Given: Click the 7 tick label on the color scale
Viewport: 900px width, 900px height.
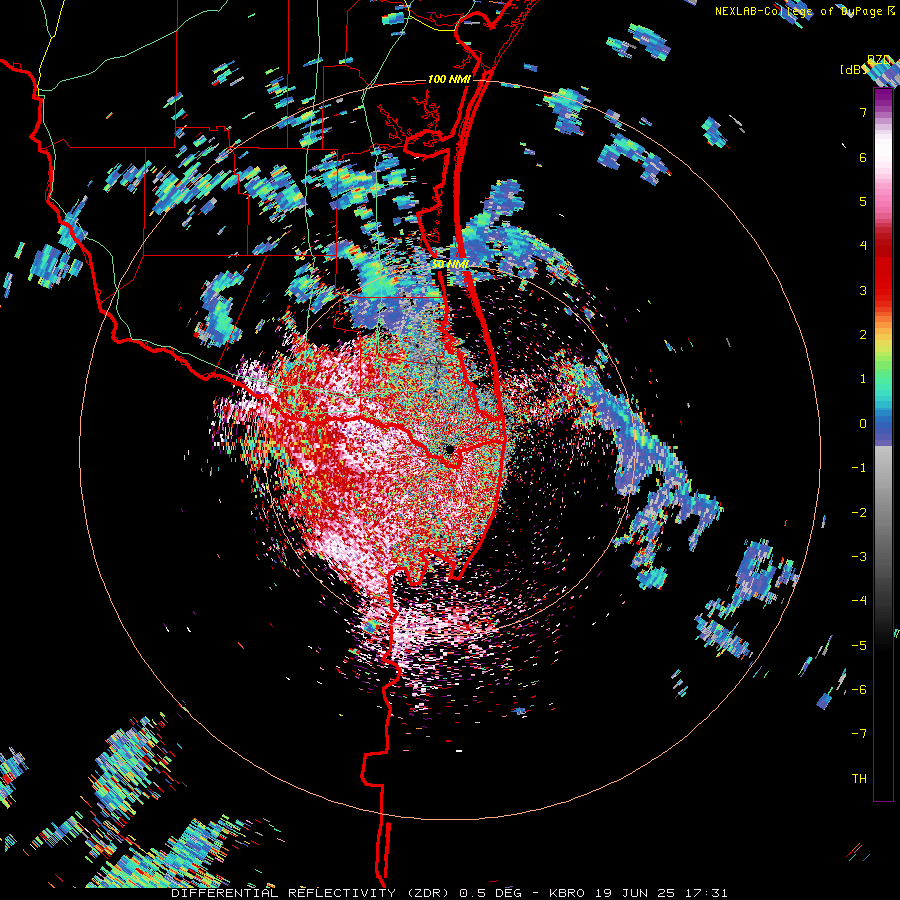Looking at the screenshot, I should click(863, 112).
